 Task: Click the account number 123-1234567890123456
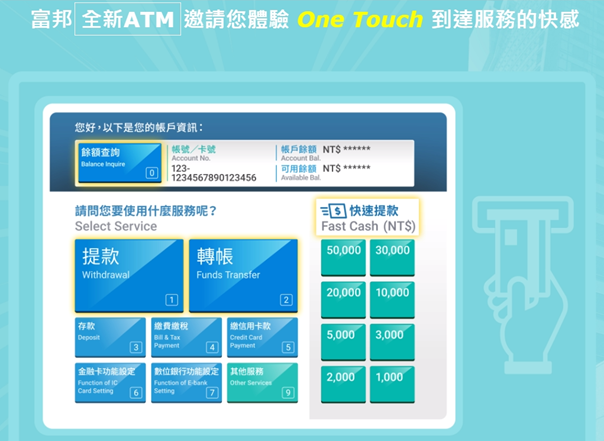click(x=214, y=173)
